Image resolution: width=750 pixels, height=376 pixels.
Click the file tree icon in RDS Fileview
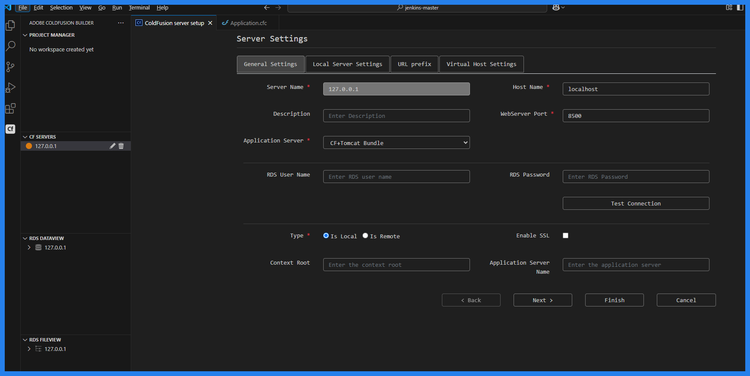click(x=38, y=349)
